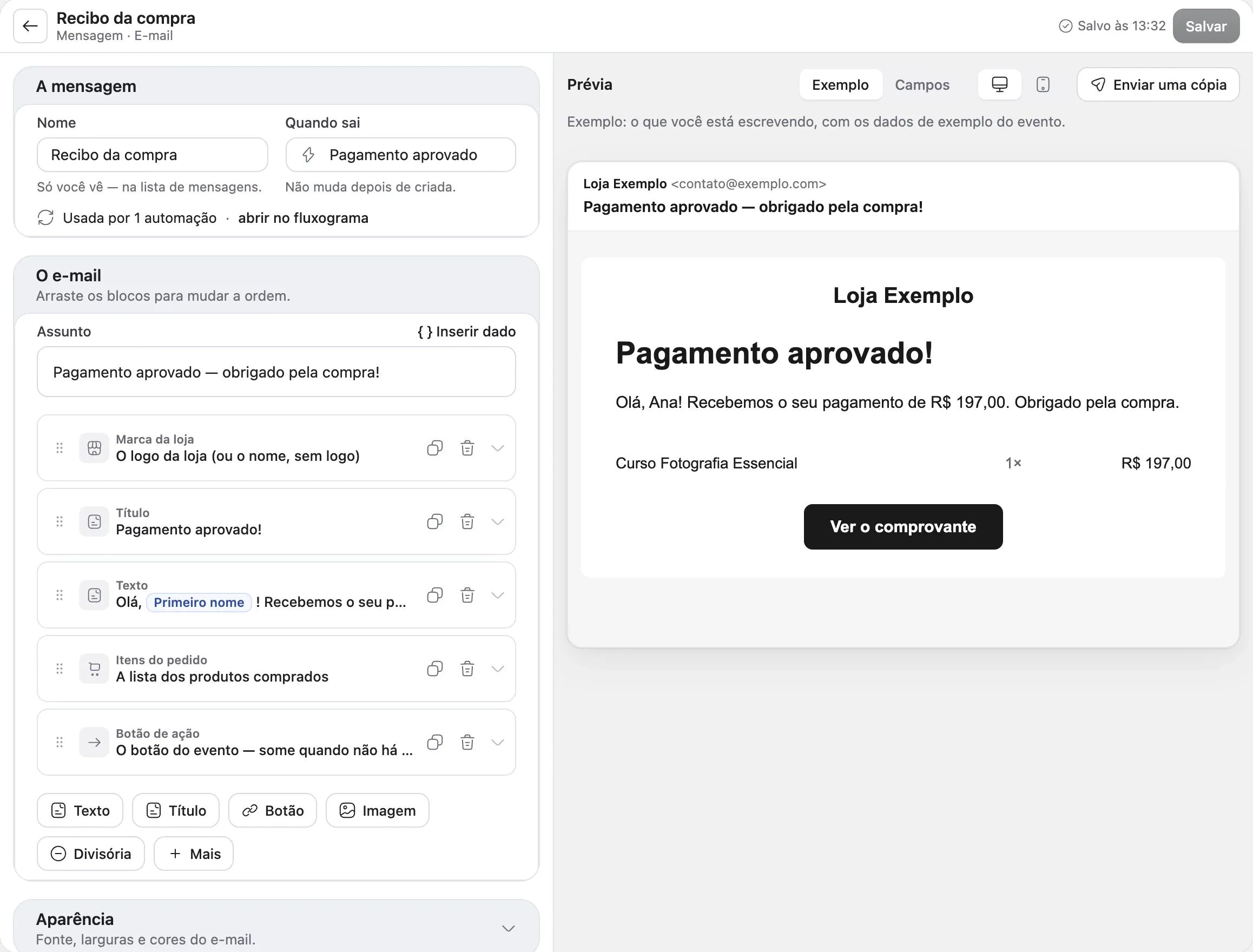The width and height of the screenshot is (1253, 952).
Task: Click the Salvo às 13:32 status
Action: tap(1112, 26)
